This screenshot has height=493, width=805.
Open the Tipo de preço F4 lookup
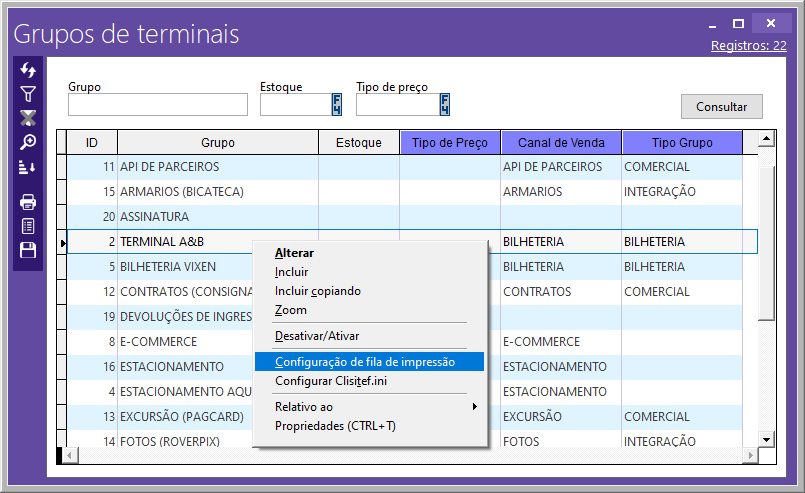tap(444, 105)
